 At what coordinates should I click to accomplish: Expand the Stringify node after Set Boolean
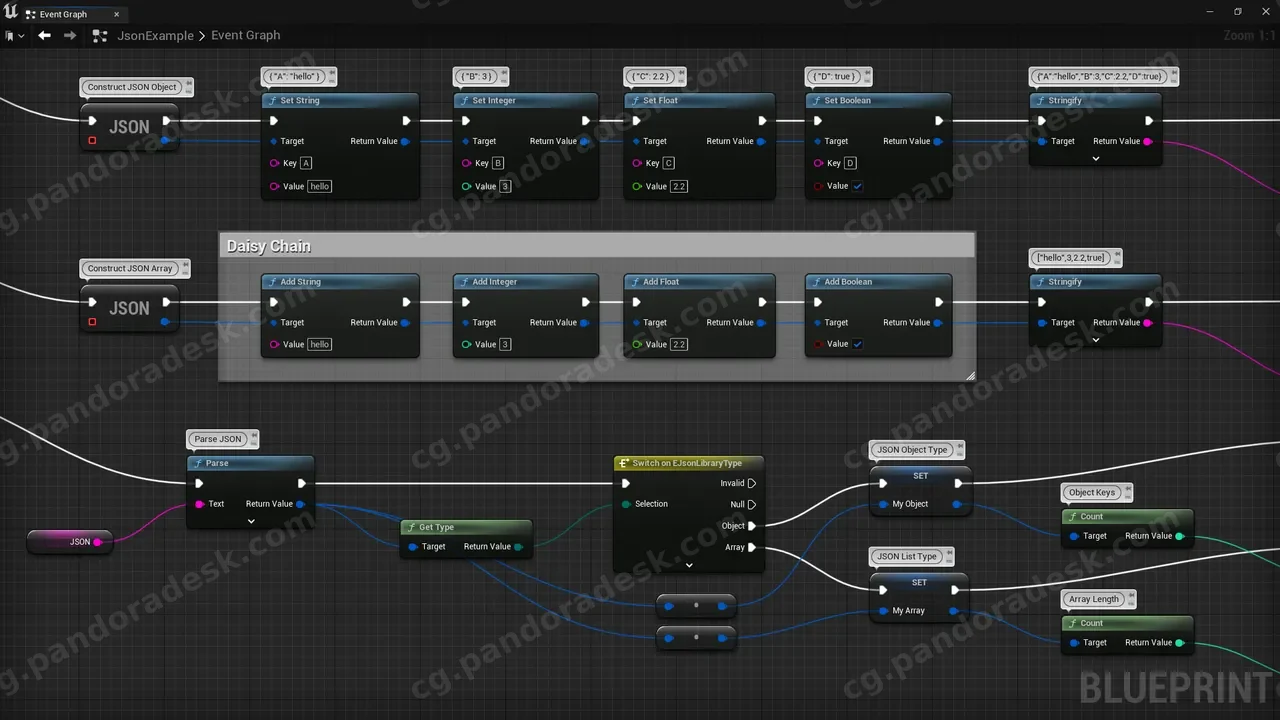click(1096, 159)
